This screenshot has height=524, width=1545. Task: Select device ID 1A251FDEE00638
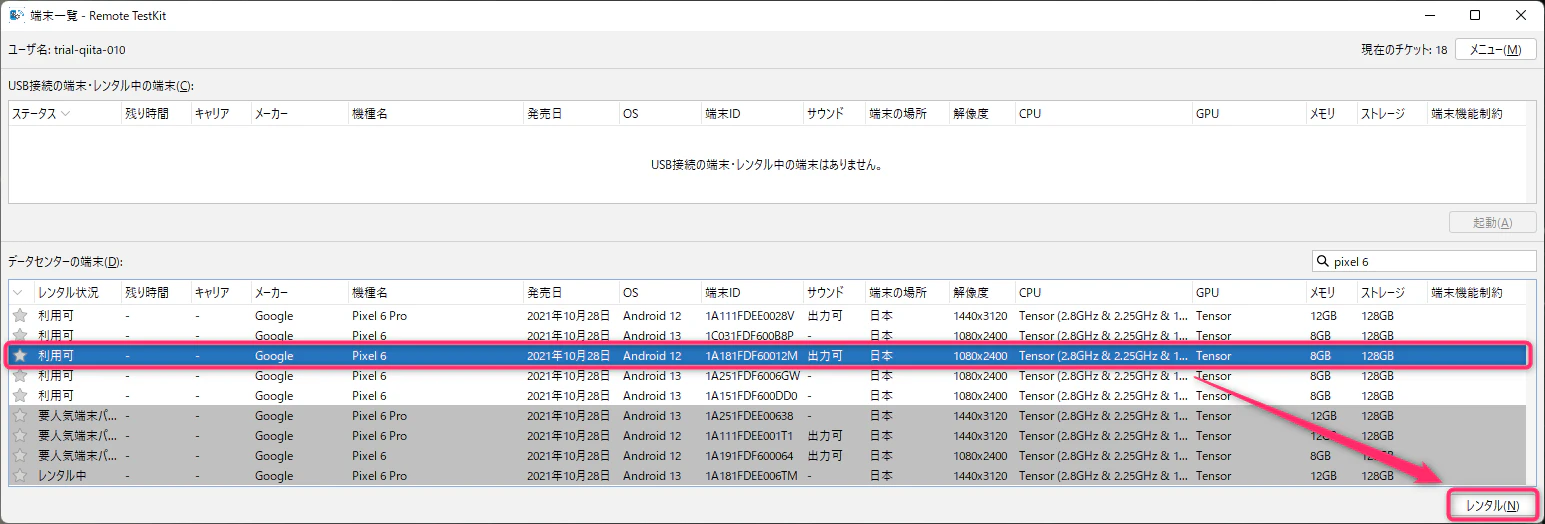pos(748,416)
